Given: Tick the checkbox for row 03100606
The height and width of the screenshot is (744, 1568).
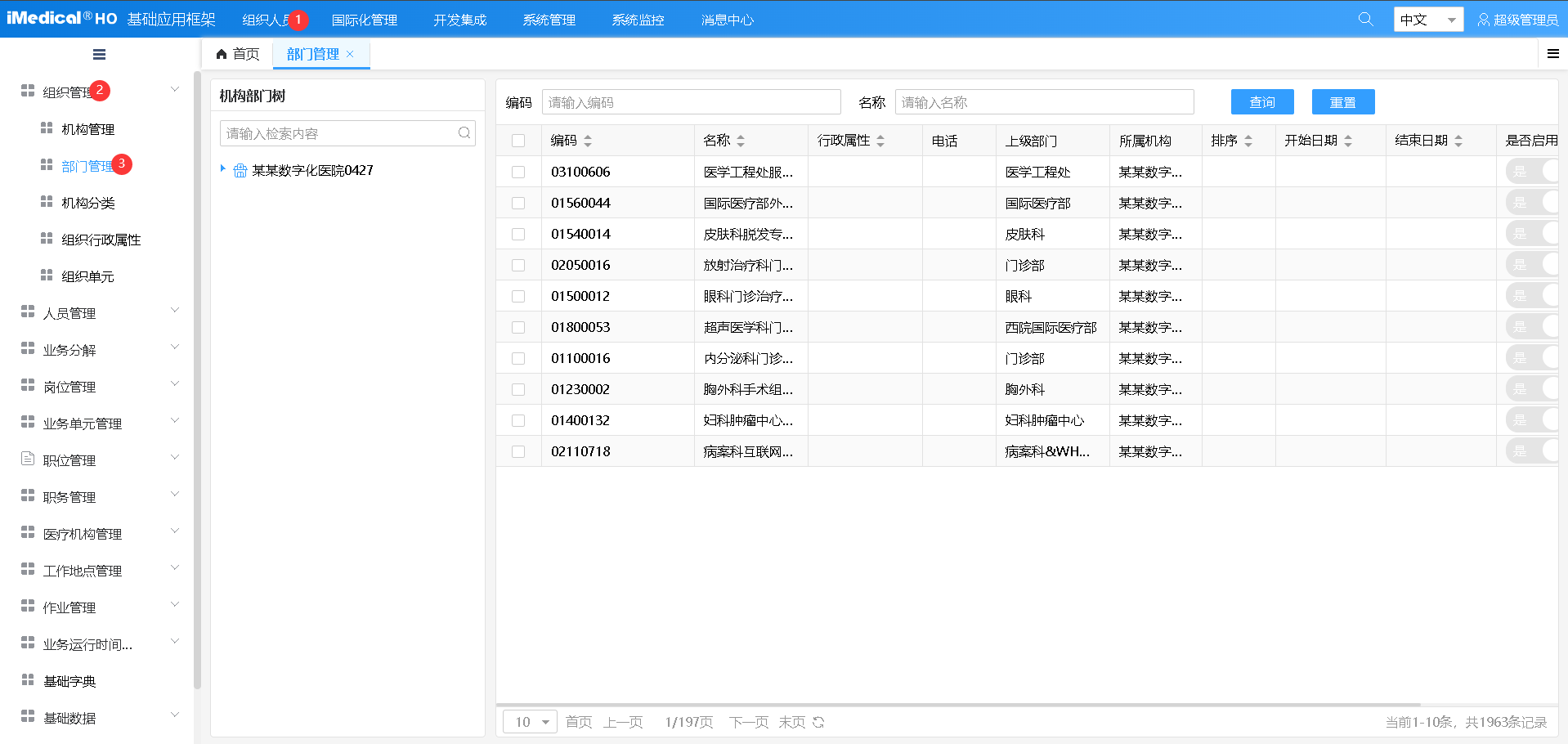Looking at the screenshot, I should (518, 172).
